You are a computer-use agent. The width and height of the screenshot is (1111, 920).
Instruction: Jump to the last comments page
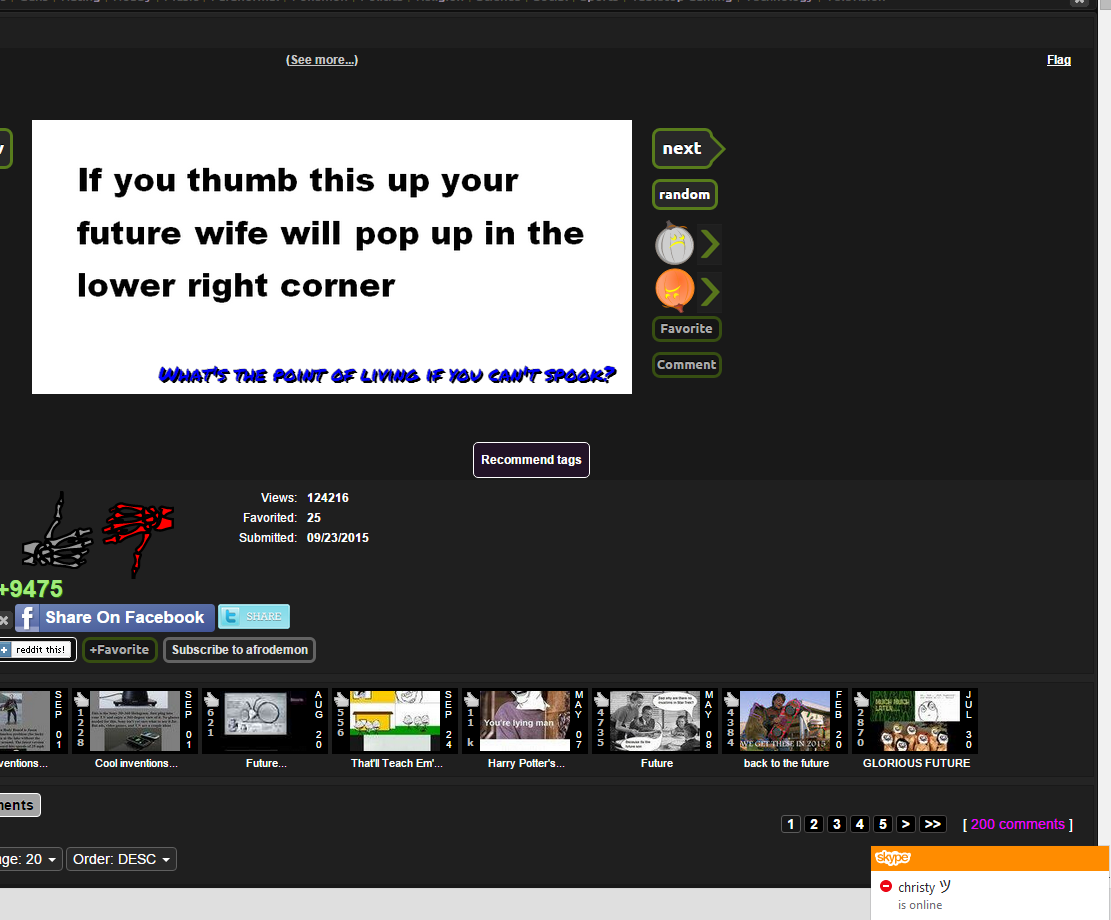(x=932, y=824)
